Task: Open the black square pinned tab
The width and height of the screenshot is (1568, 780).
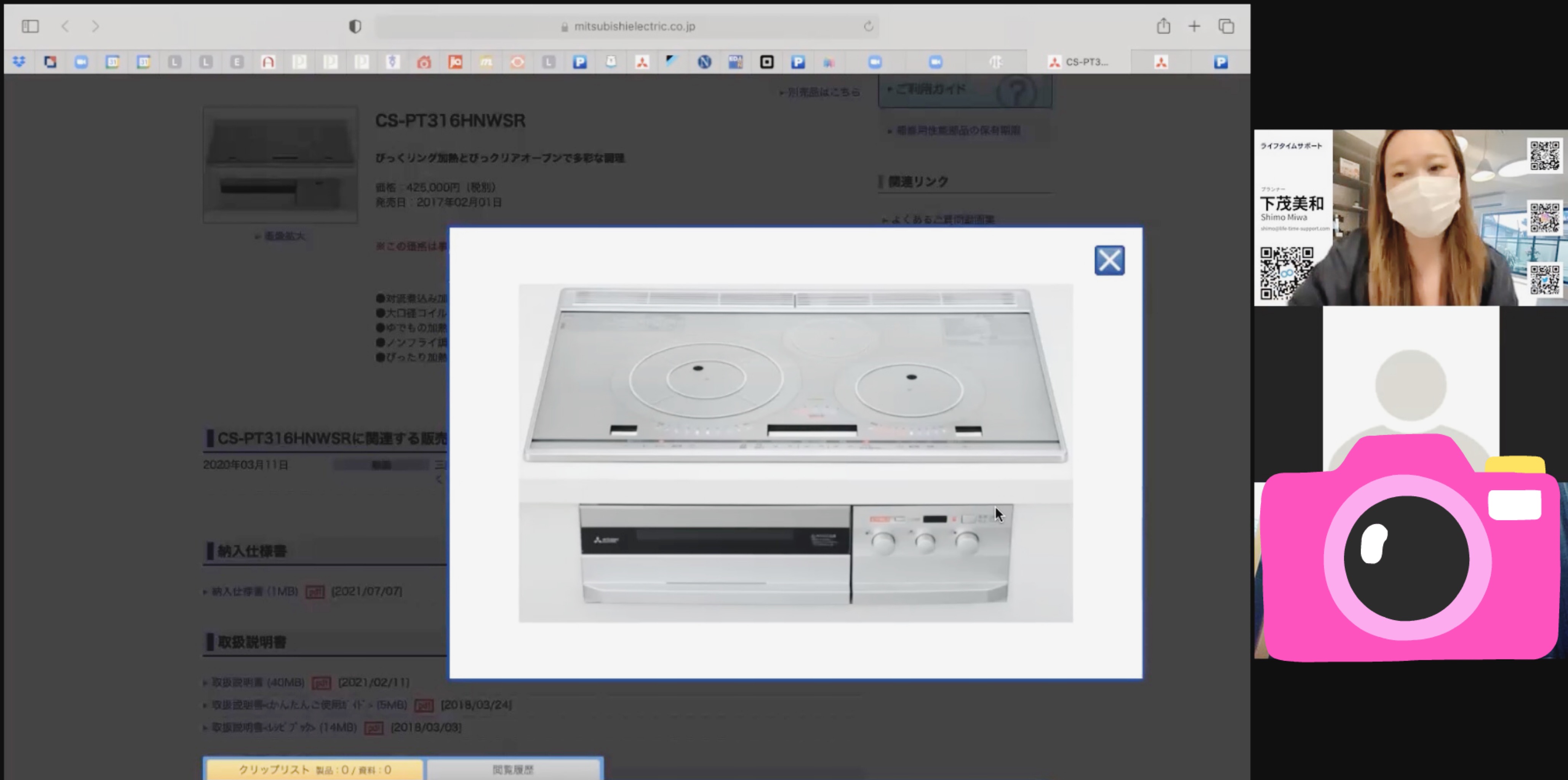Action: pyautogui.click(x=767, y=61)
